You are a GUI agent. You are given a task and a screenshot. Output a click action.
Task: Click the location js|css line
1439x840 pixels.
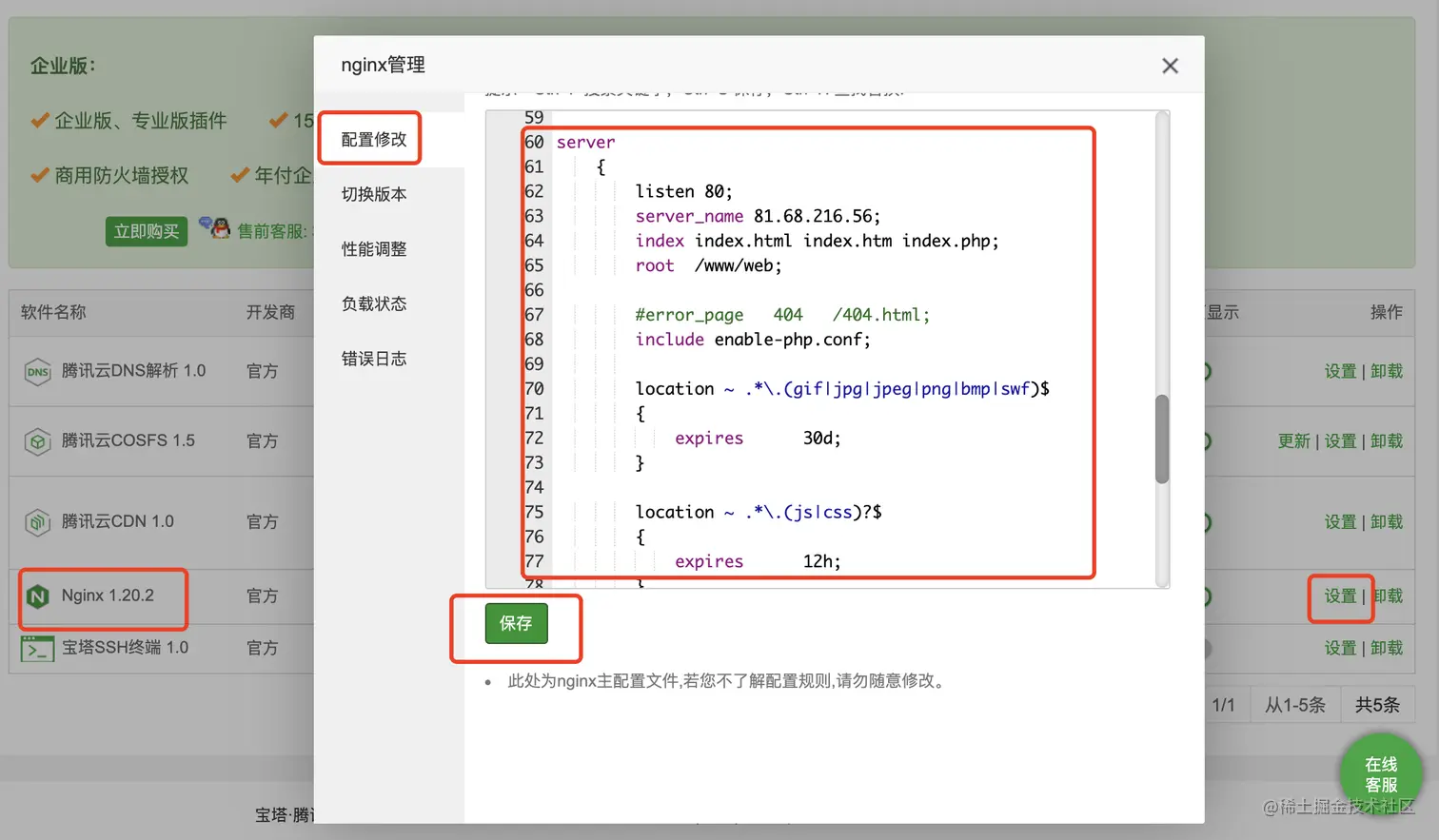click(x=759, y=512)
